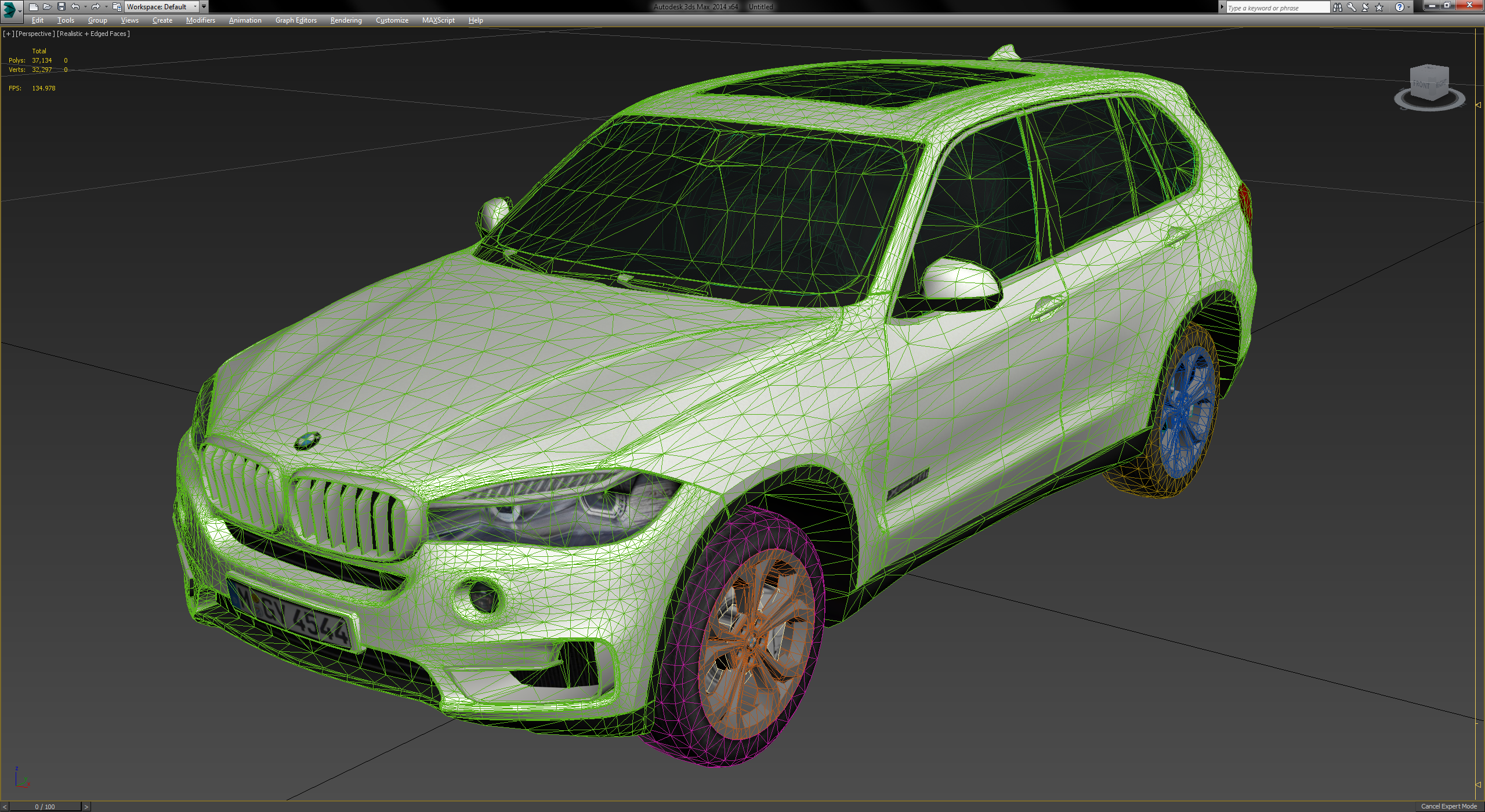Click the Cancel Expert Mode button
Screen dimensions: 1485x812
[x=1448, y=806]
